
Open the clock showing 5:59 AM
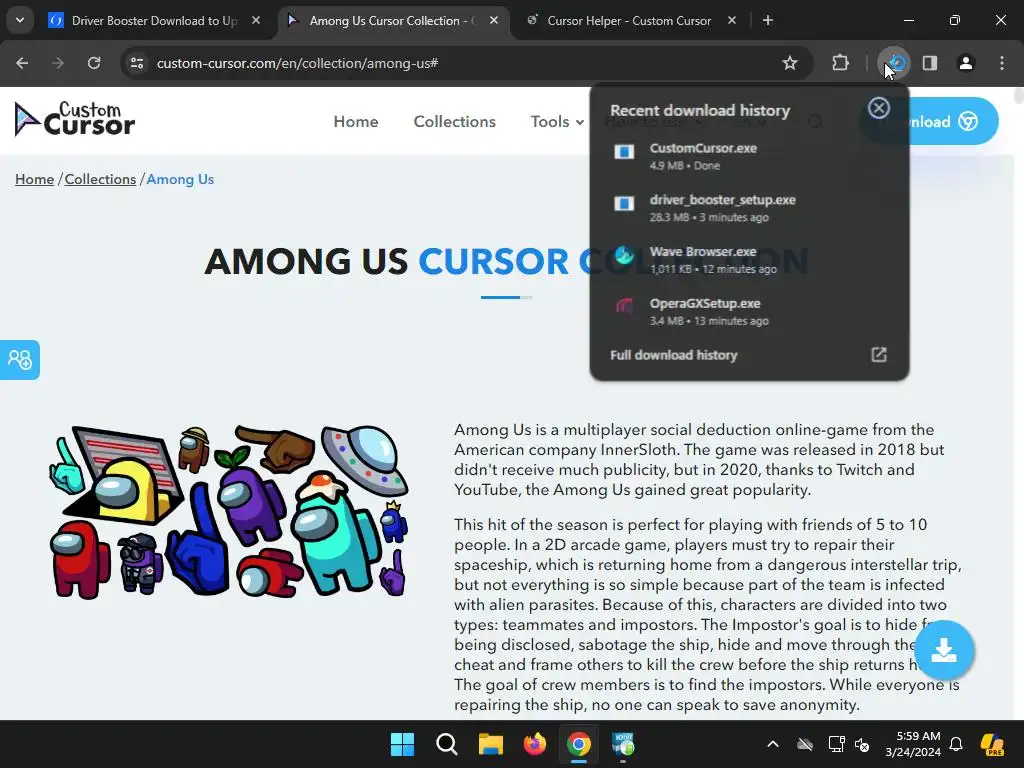click(913, 744)
